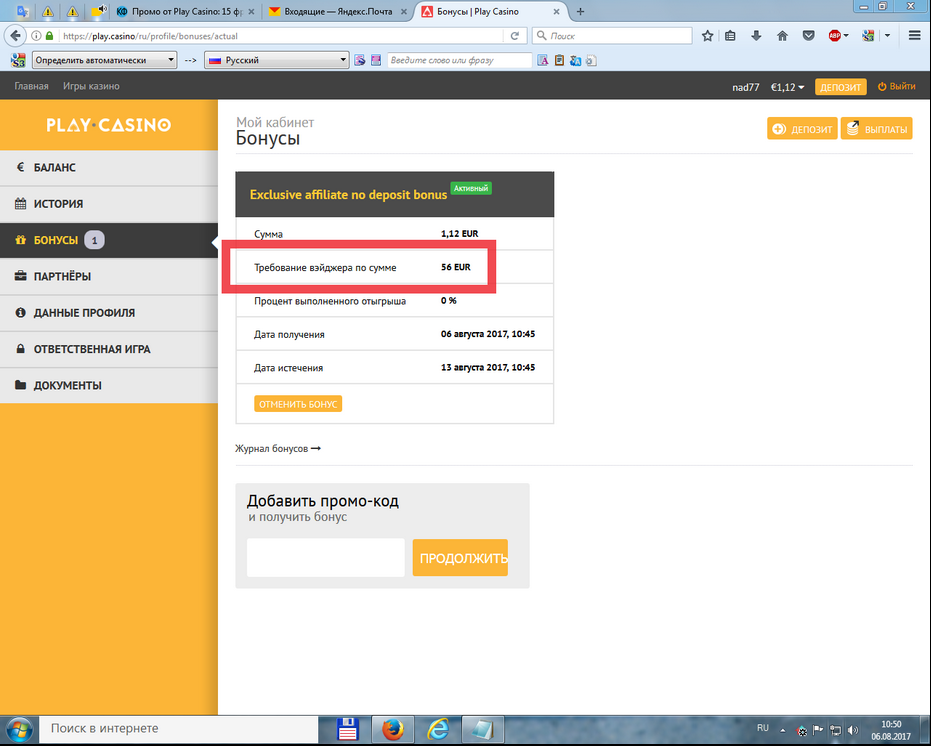Click the ПРОДОЛЖИТЬ button

[x=460, y=558]
